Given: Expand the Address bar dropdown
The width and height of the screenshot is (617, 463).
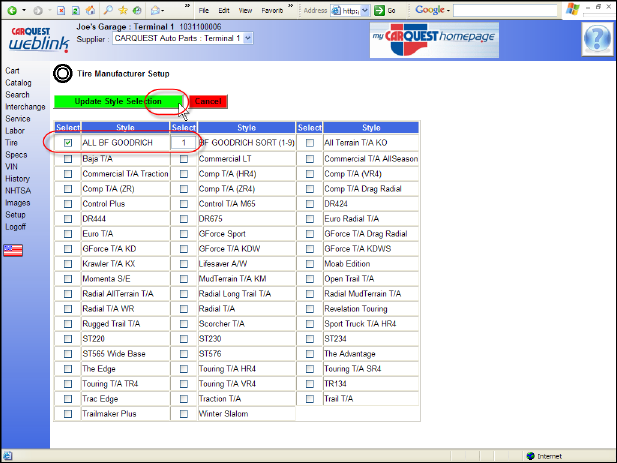Looking at the screenshot, I should point(365,11).
